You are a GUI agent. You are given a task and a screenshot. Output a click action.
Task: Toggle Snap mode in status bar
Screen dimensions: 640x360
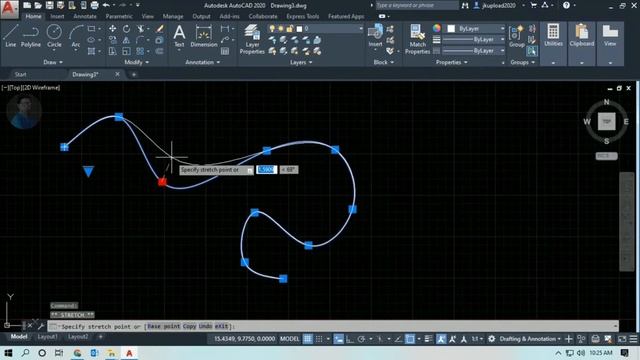[x=319, y=339]
